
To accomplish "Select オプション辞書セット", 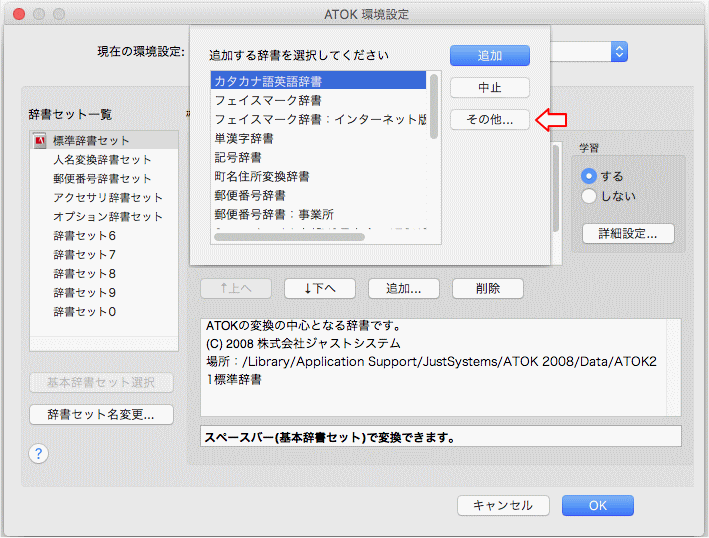I will [x=104, y=217].
